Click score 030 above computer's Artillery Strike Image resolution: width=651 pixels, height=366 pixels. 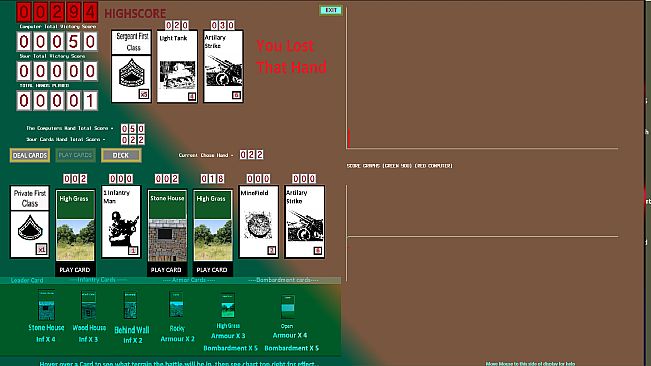point(223,25)
